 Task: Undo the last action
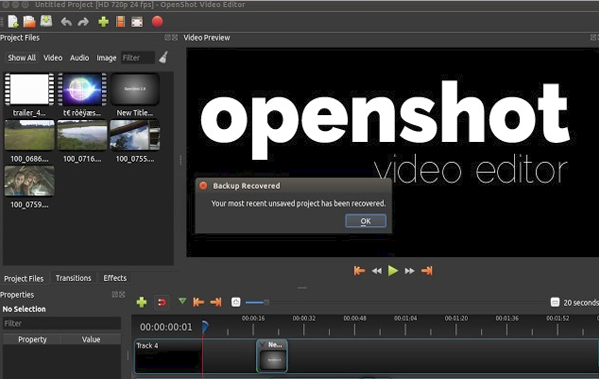[x=66, y=22]
